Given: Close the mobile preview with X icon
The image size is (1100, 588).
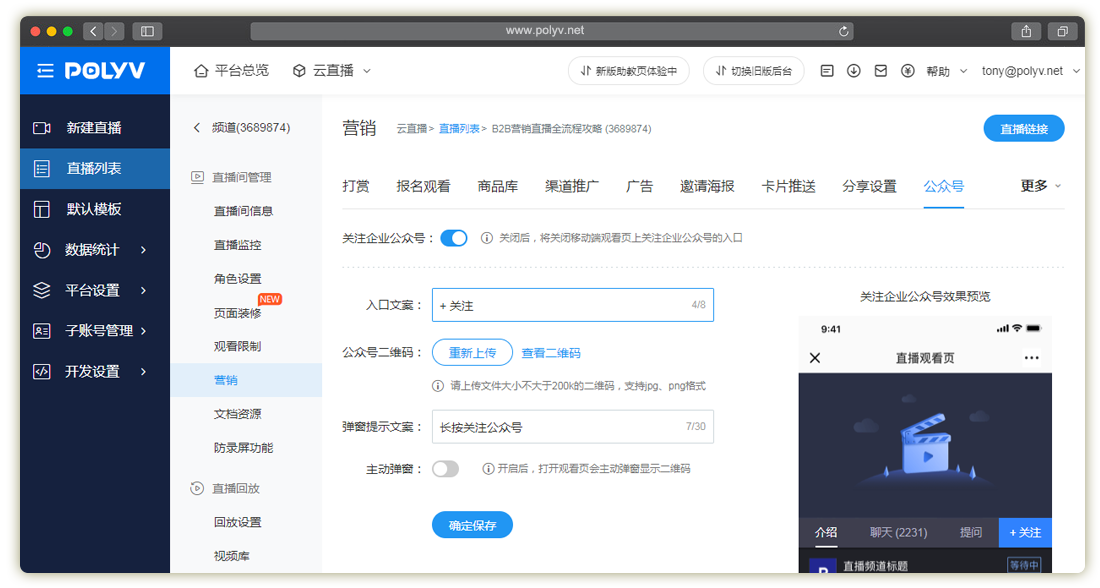Looking at the screenshot, I should coord(814,358).
